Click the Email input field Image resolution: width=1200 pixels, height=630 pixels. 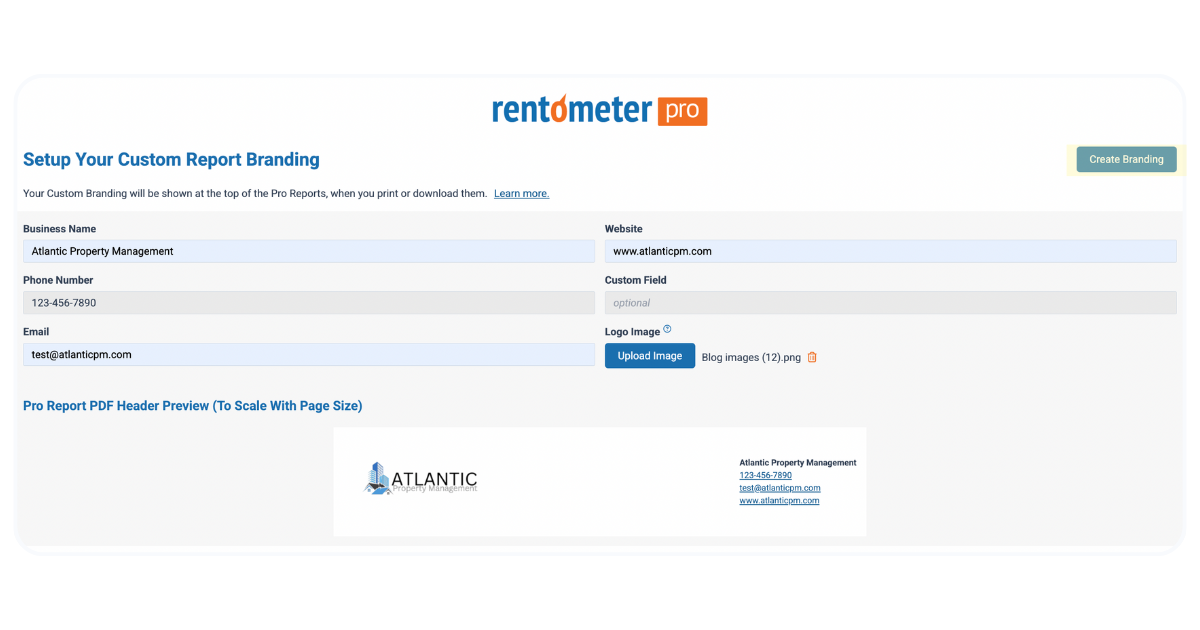pos(309,354)
